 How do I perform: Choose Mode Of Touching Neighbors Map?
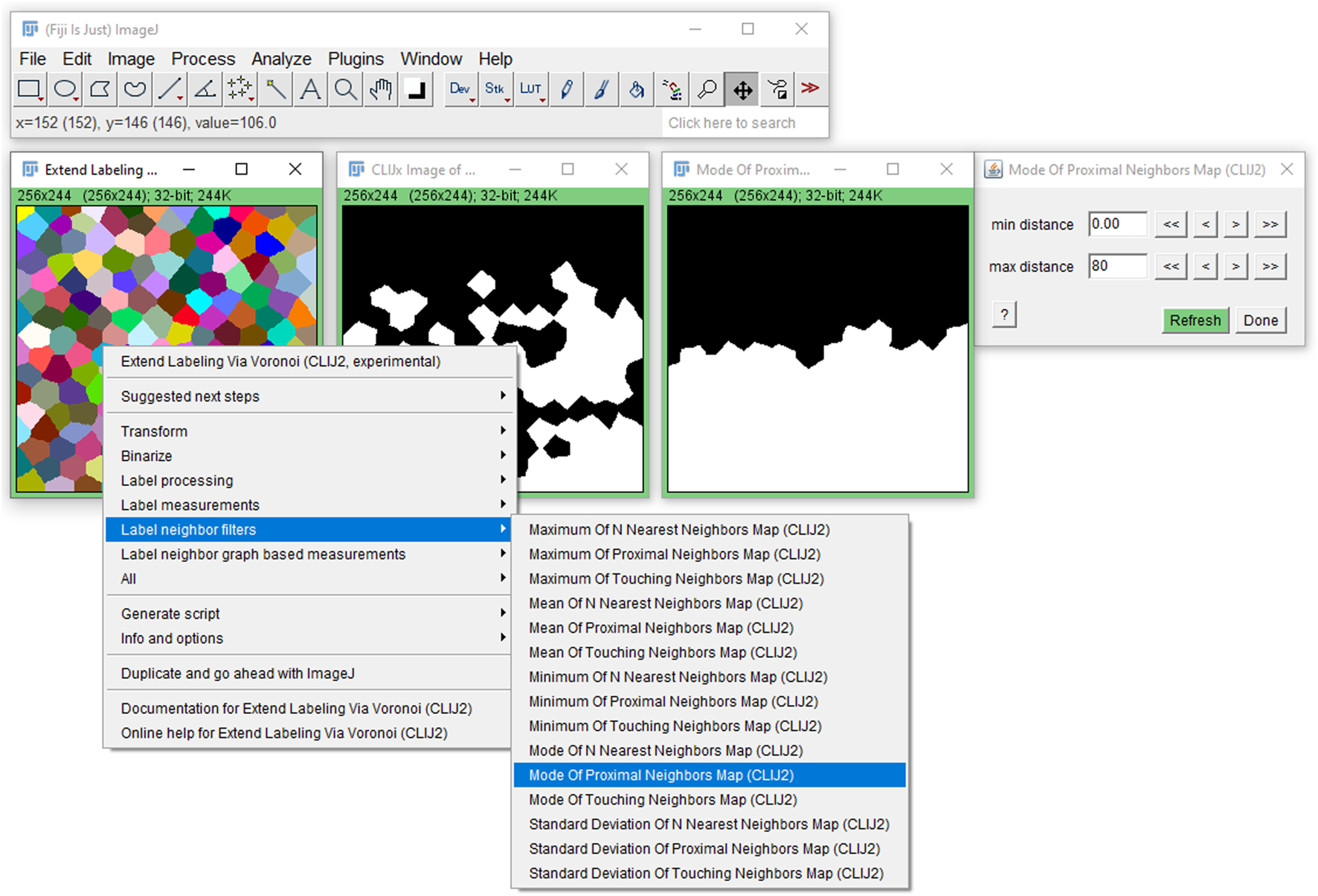662,799
